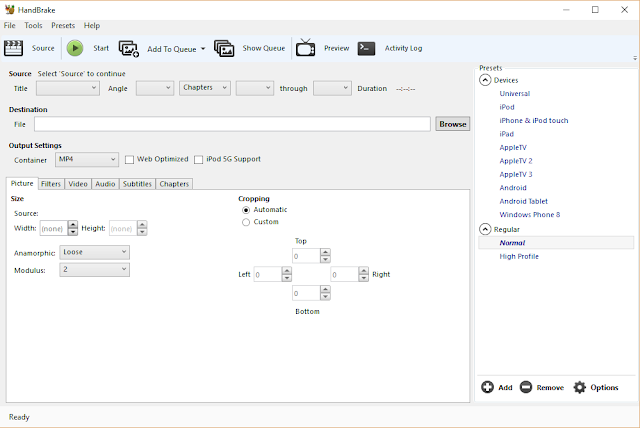Click the destination File path field
The height and width of the screenshot is (428, 640).
(x=232, y=124)
